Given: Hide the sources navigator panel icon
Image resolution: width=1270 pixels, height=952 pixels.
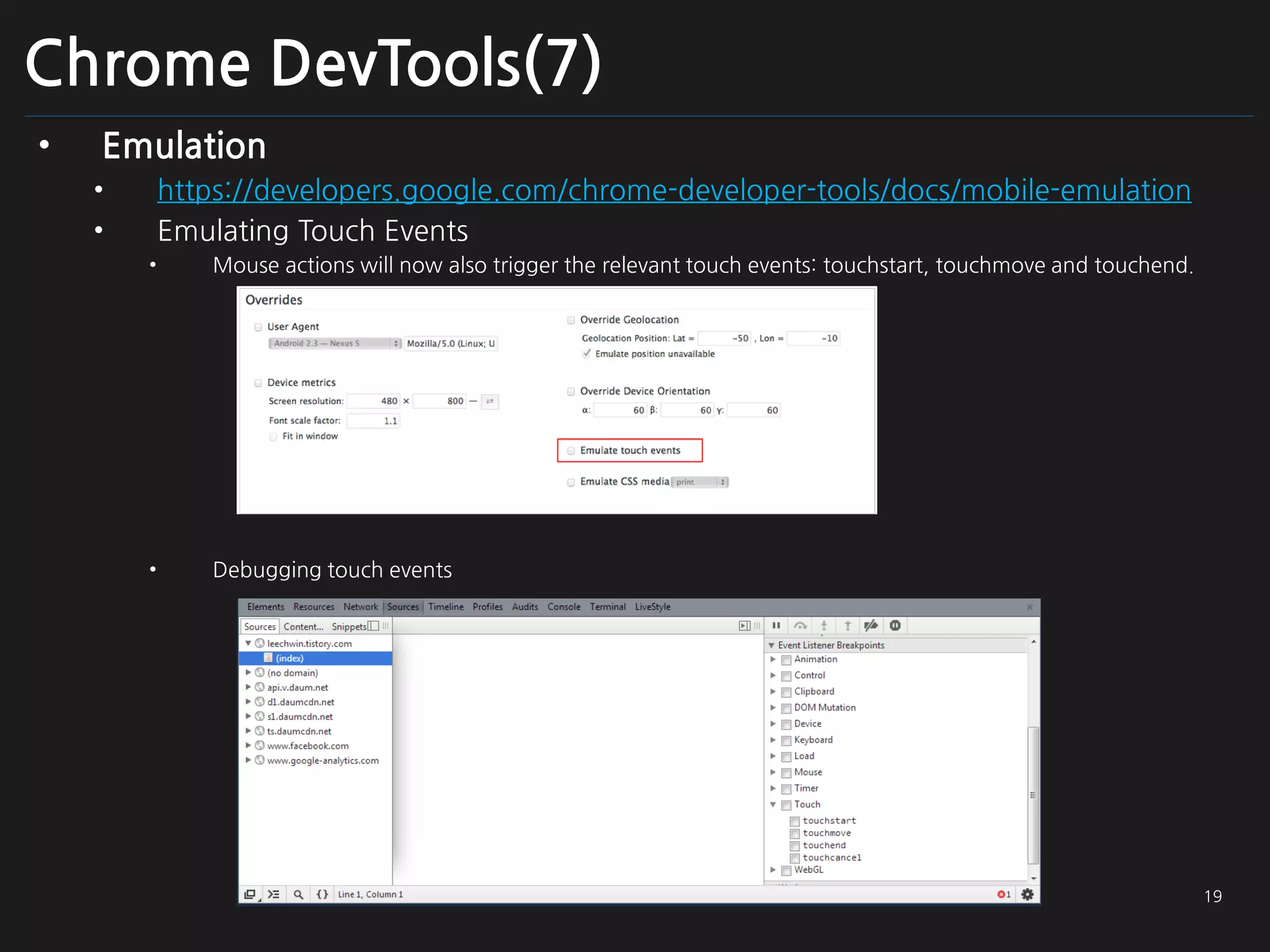Looking at the screenshot, I should tap(374, 626).
